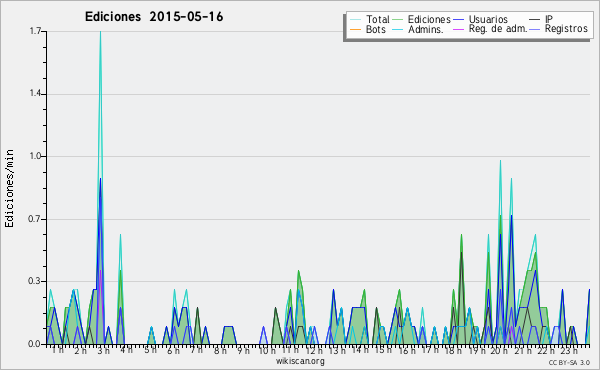Click the 'Ediciones 2015-05-16' chart title
The width and height of the screenshot is (600, 370).
click(154, 17)
